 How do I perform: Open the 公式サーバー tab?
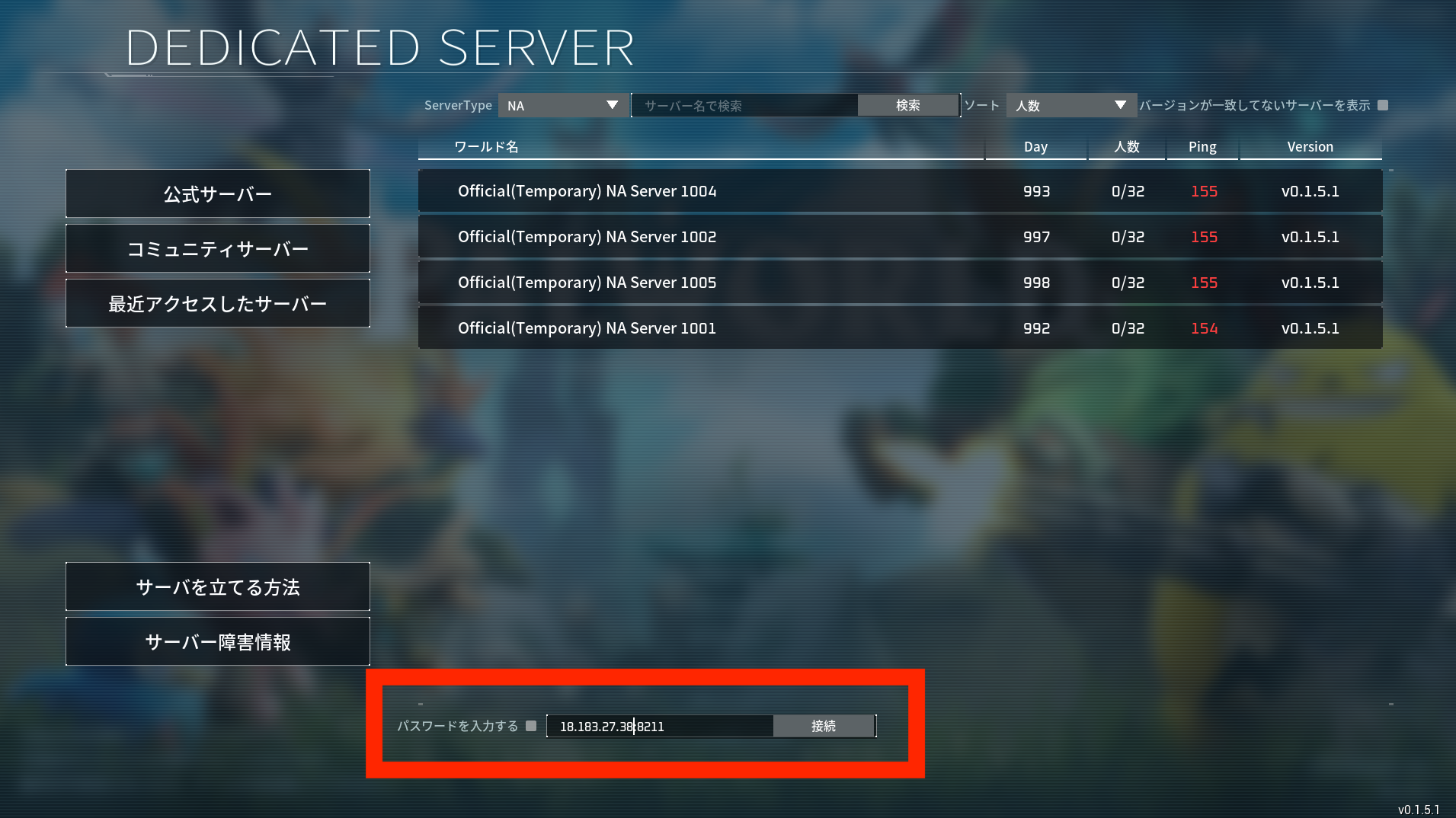coord(218,193)
